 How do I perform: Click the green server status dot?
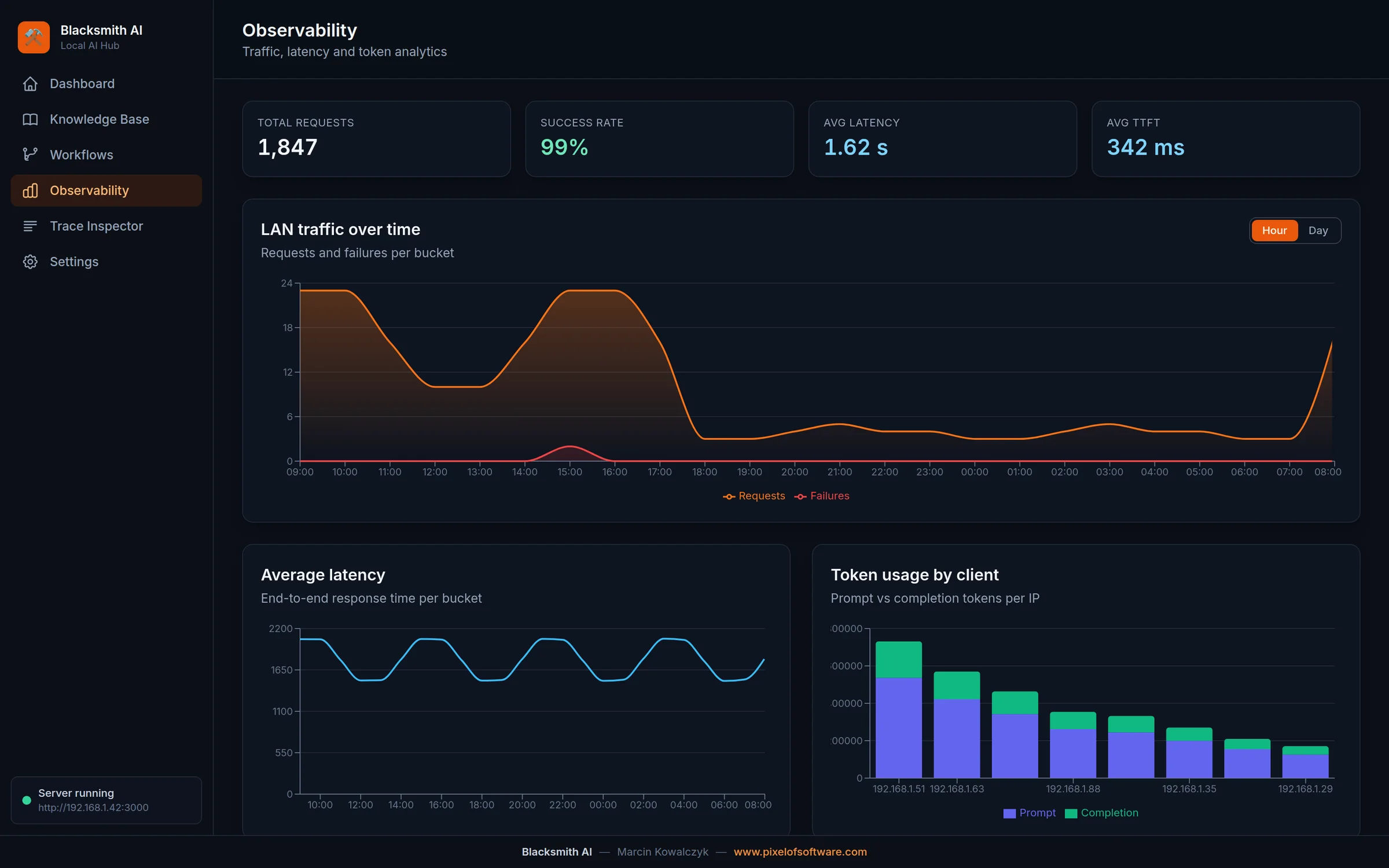coord(27,800)
